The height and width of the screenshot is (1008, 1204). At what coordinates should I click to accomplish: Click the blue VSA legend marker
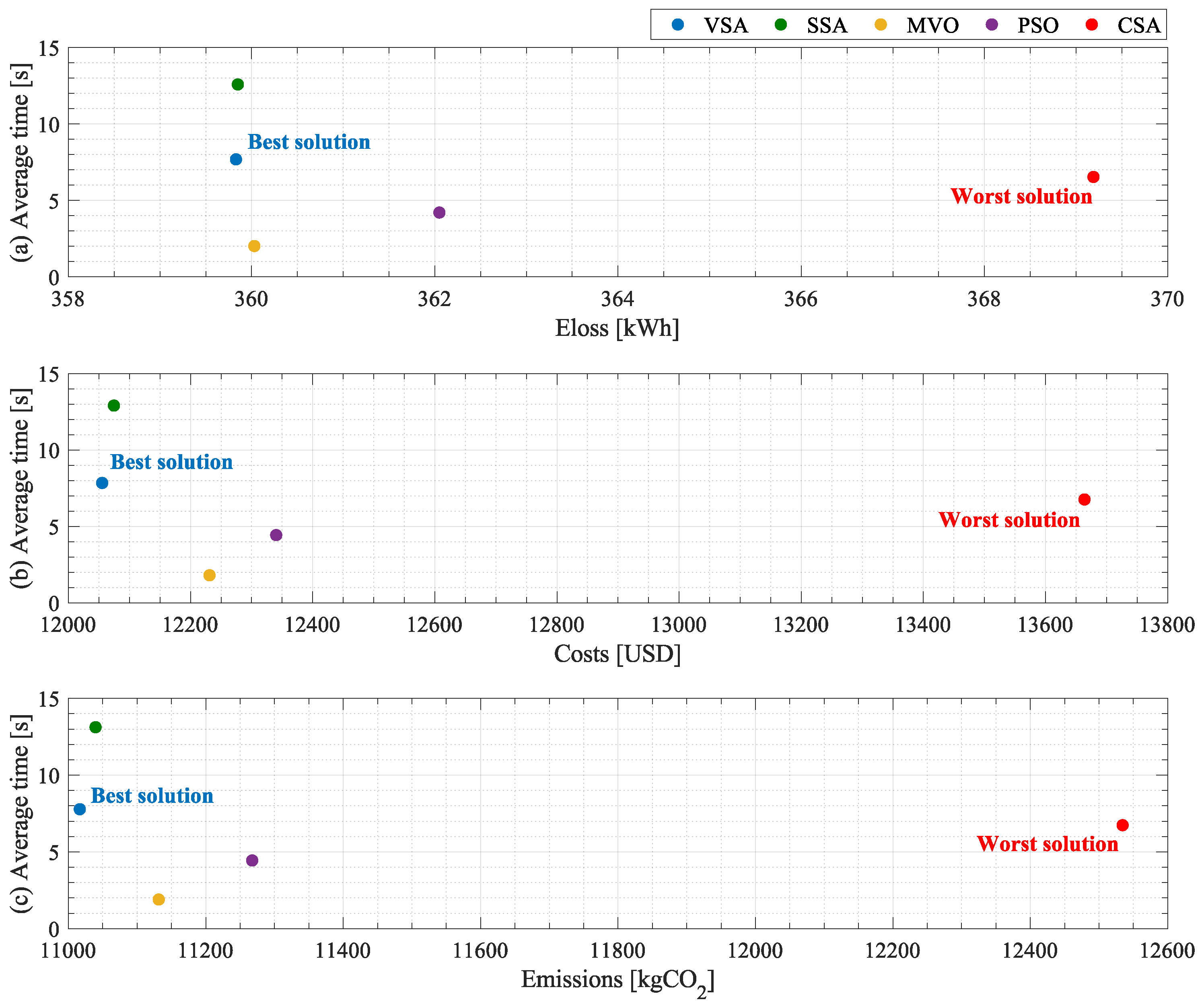pyautogui.click(x=678, y=25)
